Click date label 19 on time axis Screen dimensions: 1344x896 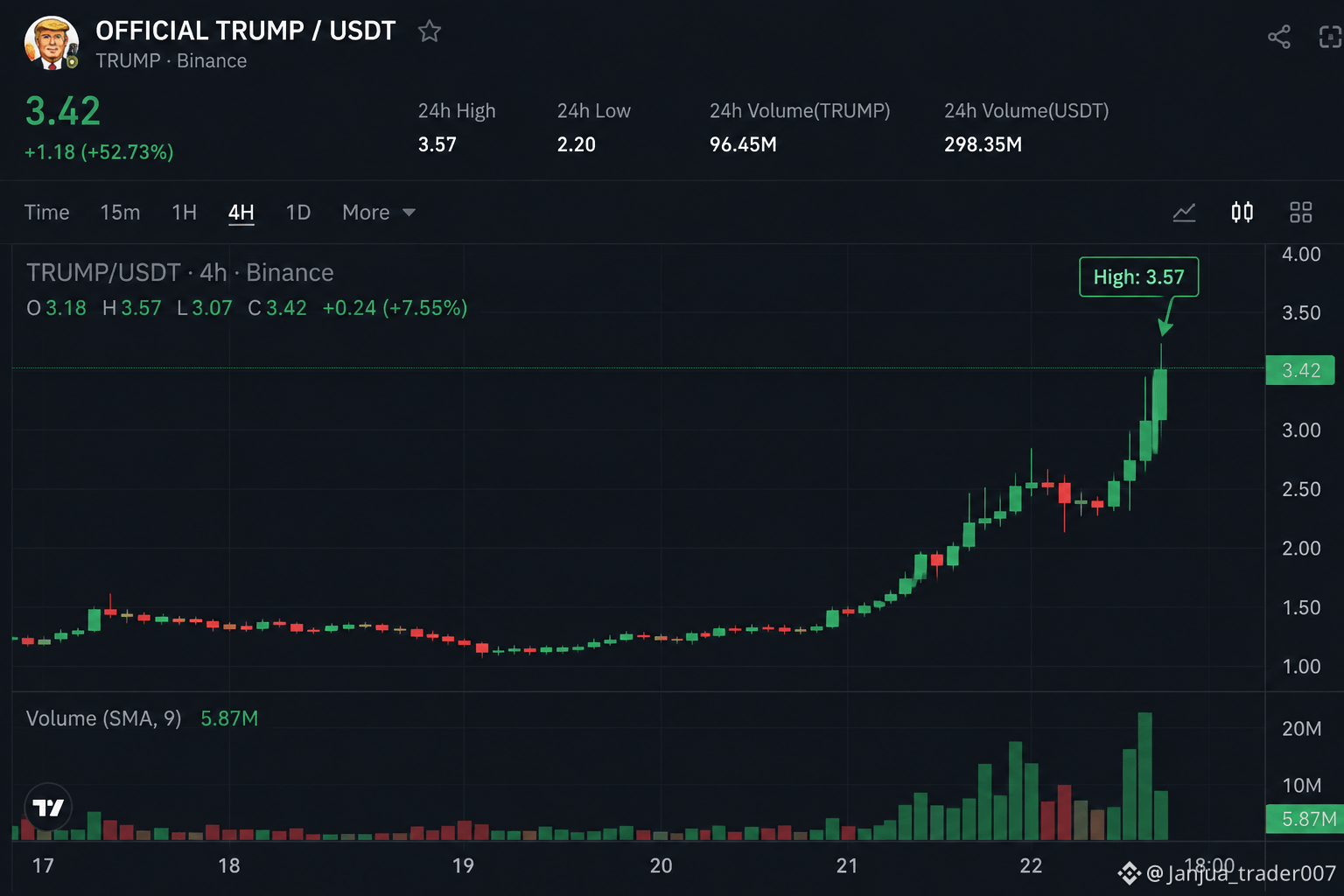(463, 866)
